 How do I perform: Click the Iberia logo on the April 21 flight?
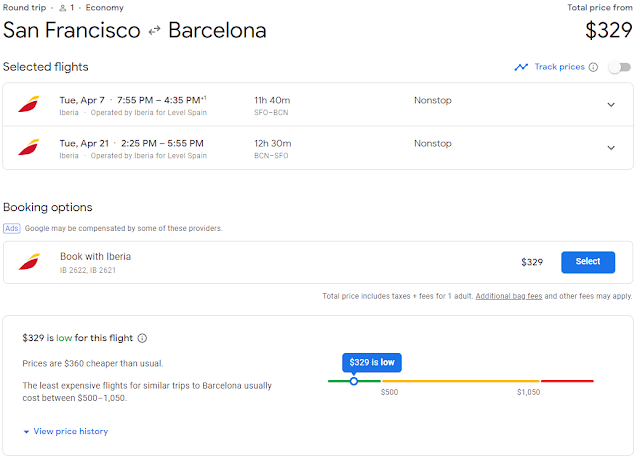point(28,148)
